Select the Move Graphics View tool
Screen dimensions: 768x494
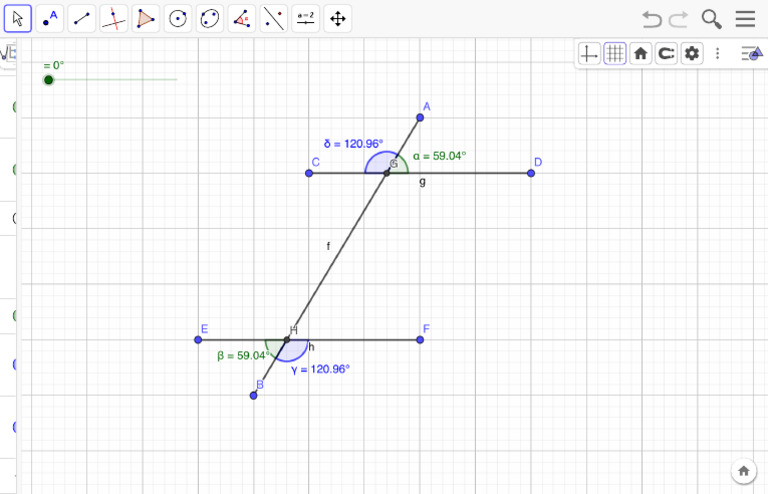(x=337, y=19)
